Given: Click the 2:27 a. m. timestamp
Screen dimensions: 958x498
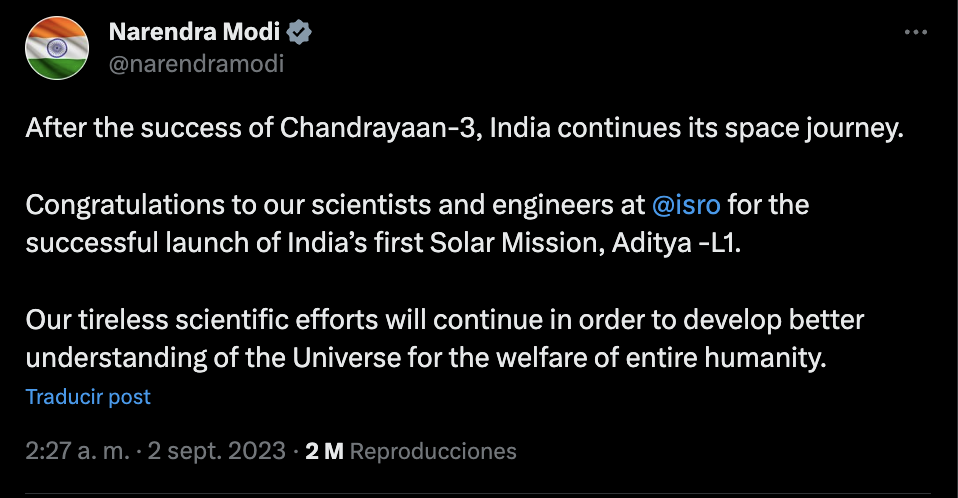Looking at the screenshot, I should click(x=77, y=451).
